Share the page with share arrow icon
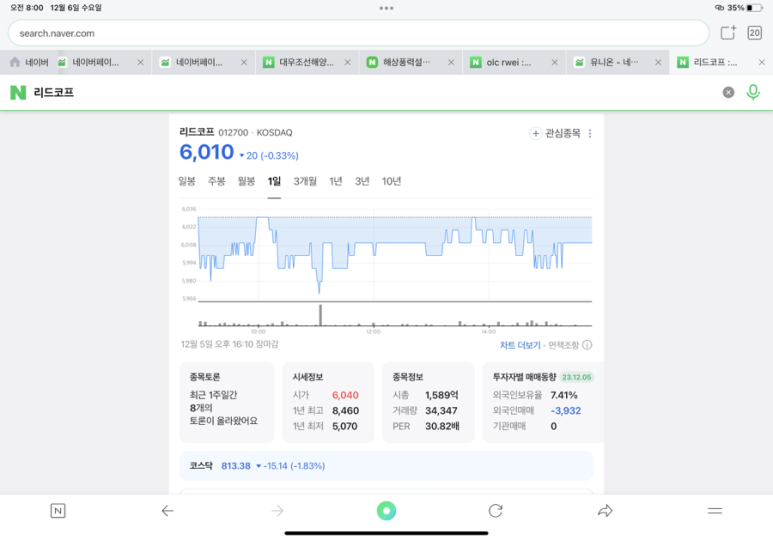 click(605, 511)
